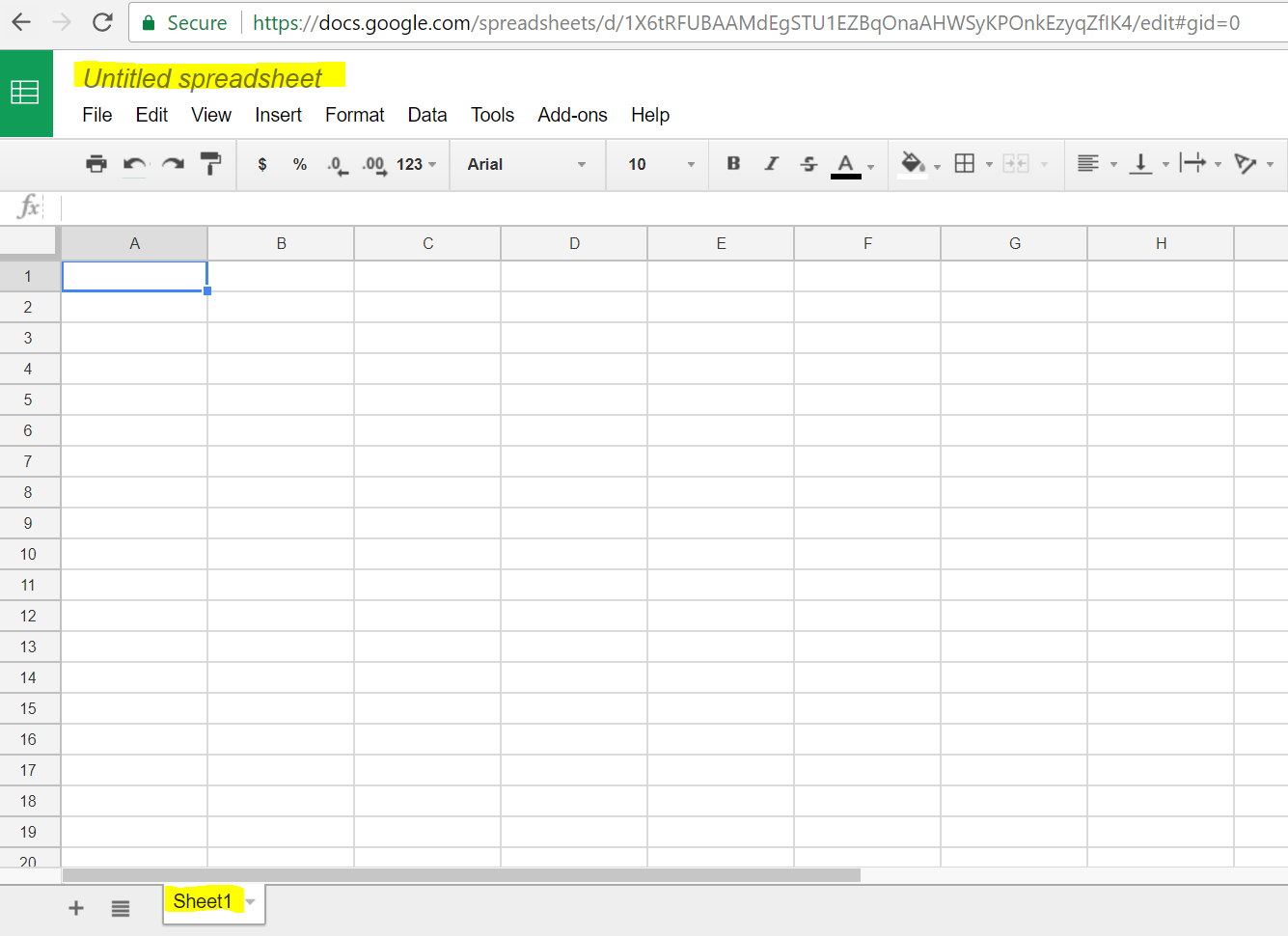This screenshot has width=1288, height=936.
Task: Switch to the Sheet1 tab
Action: [x=202, y=901]
